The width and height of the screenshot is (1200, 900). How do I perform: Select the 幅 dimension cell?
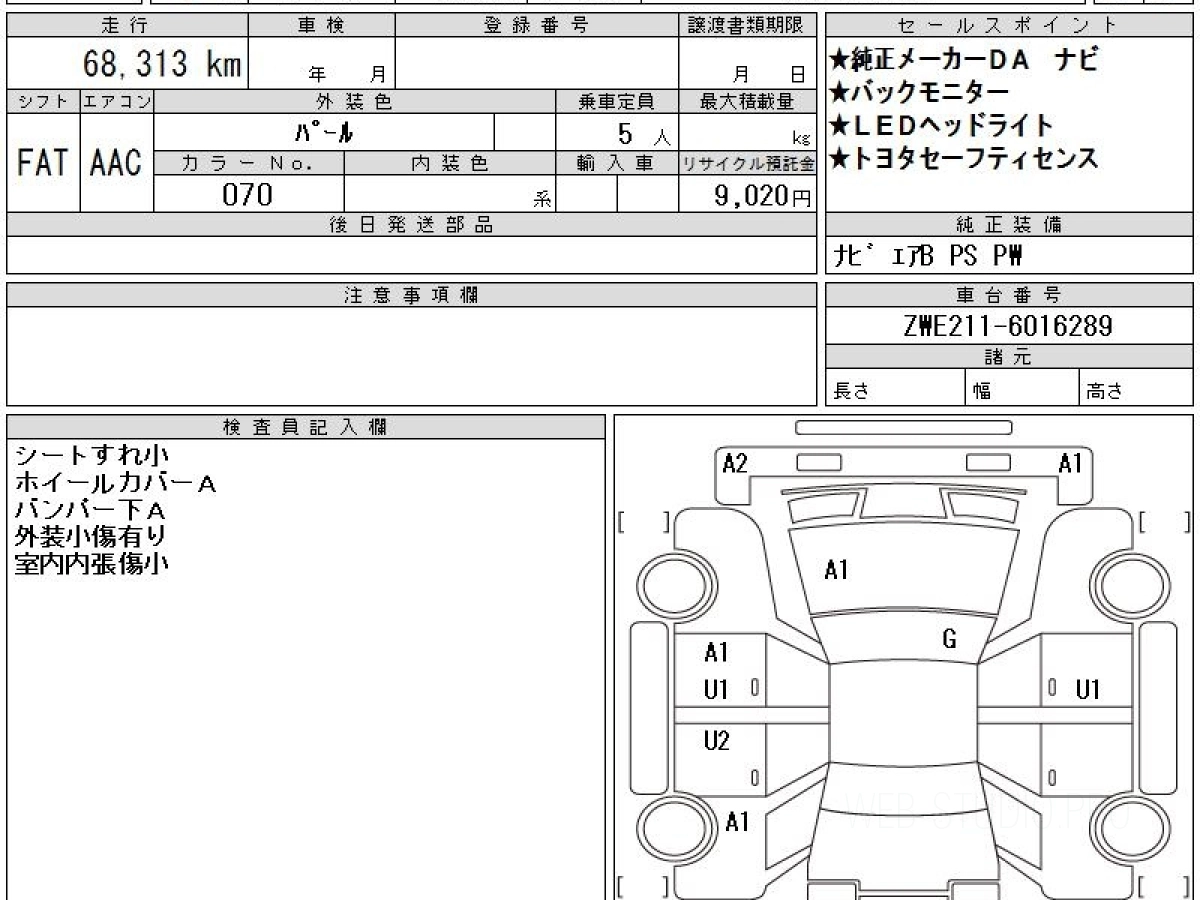1022,388
